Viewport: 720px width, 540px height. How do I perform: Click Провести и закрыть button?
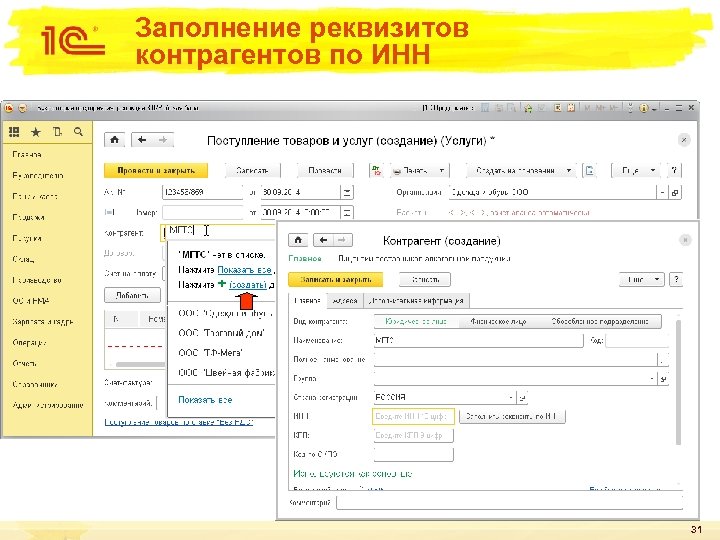click(156, 170)
